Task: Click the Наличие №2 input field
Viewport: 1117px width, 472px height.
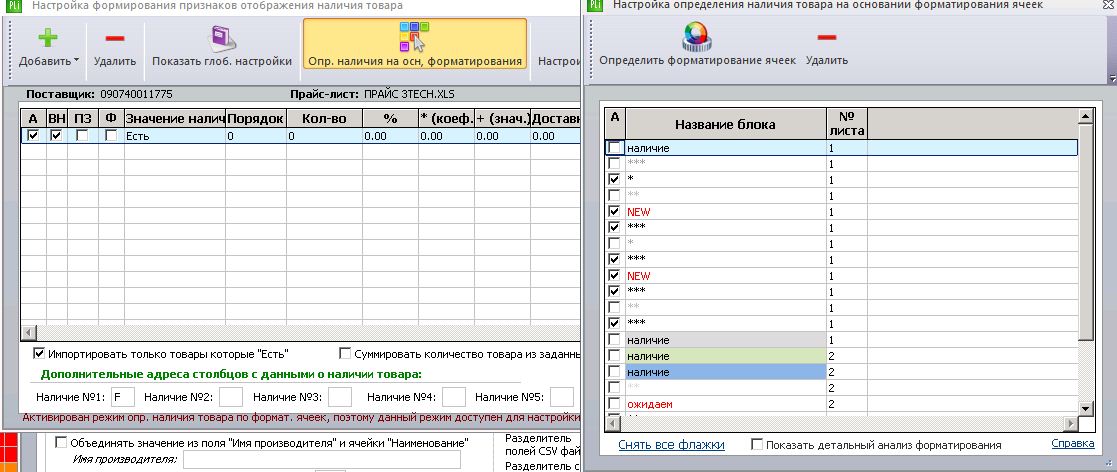Action: pyautogui.click(x=231, y=397)
